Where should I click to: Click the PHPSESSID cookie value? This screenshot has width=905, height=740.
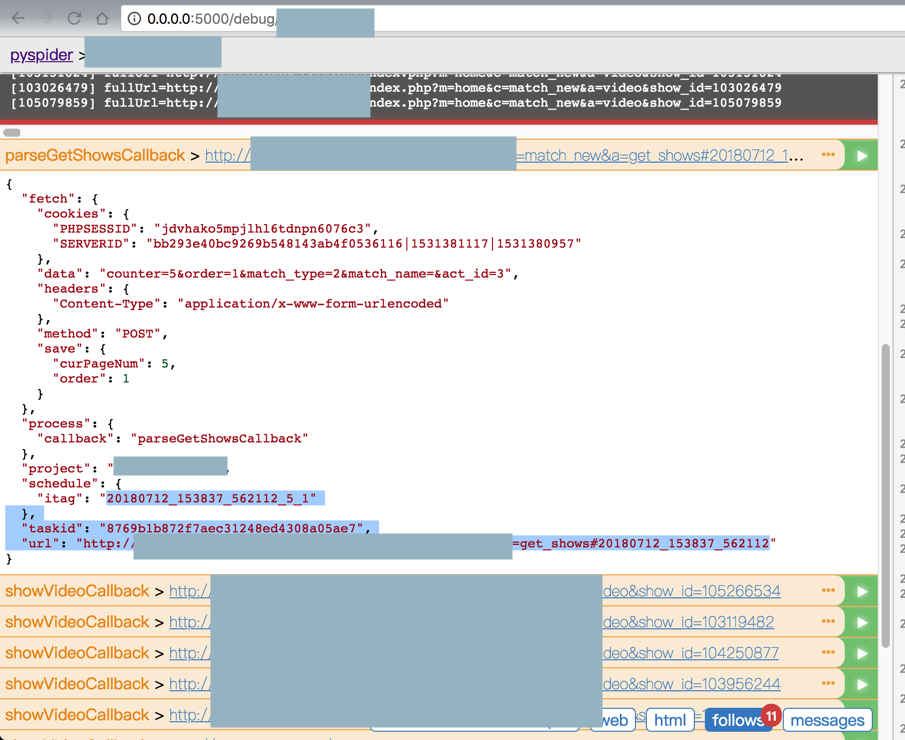(262, 229)
